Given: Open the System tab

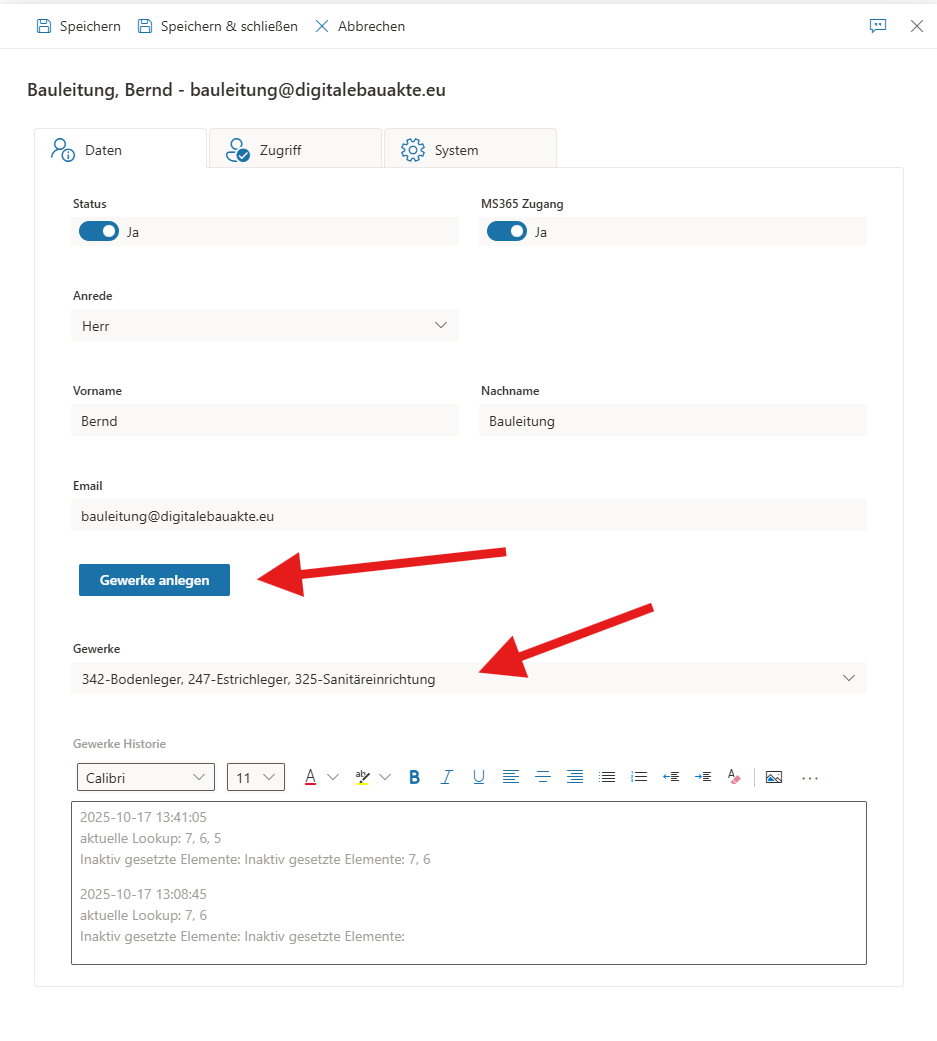Looking at the screenshot, I should pyautogui.click(x=470, y=150).
